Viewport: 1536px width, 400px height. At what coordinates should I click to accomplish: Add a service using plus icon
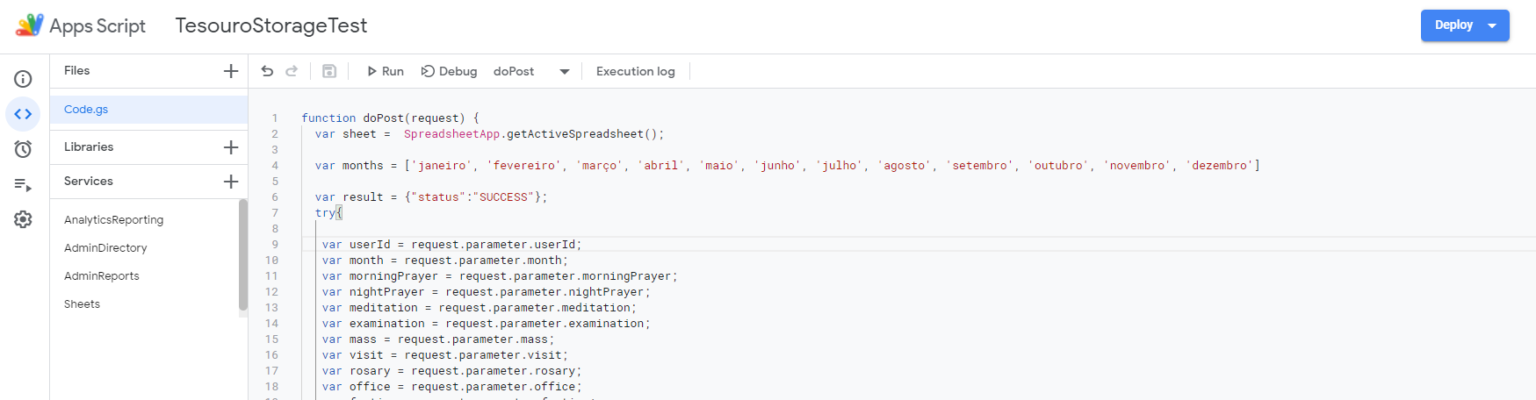click(231, 181)
